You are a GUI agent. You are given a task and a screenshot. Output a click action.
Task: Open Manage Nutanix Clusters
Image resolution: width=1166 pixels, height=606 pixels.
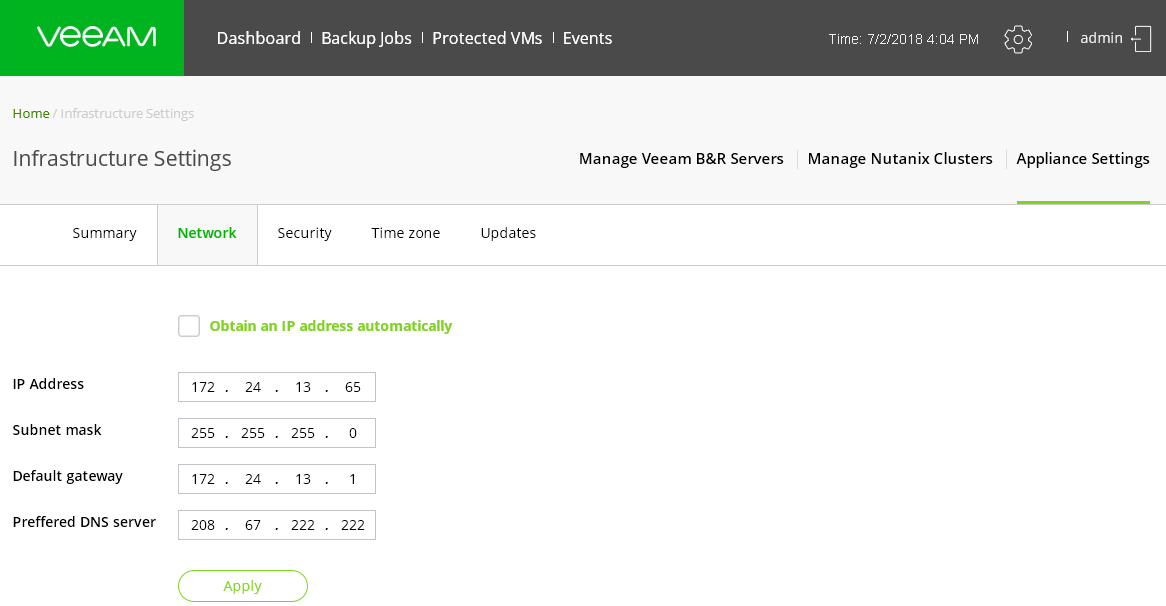point(900,159)
